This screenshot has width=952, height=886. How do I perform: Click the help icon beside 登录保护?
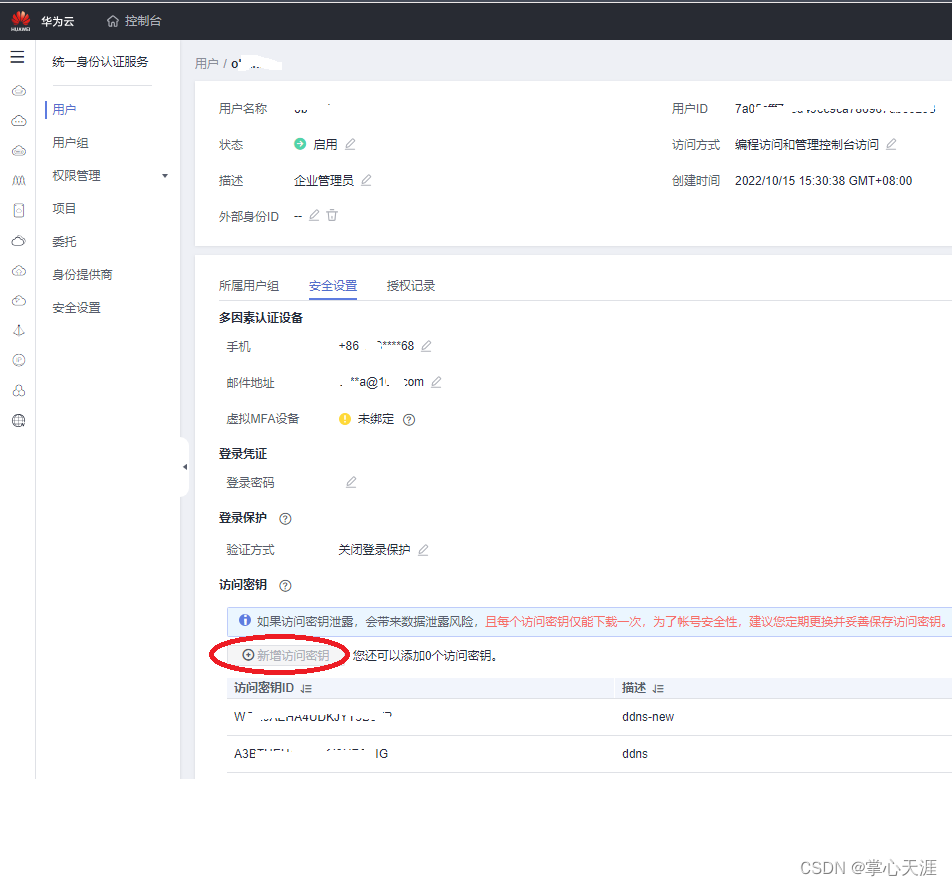click(x=285, y=518)
